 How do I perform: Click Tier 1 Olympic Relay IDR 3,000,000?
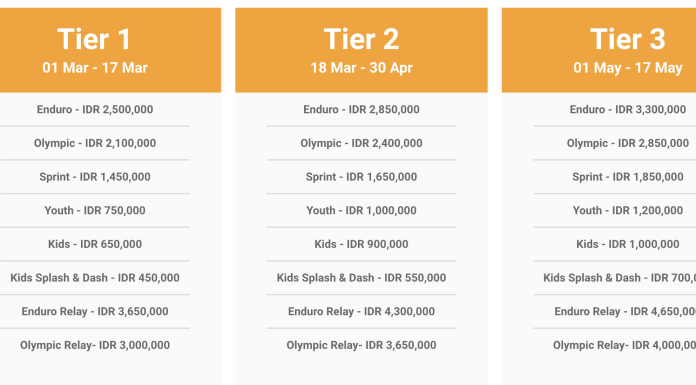point(95,345)
